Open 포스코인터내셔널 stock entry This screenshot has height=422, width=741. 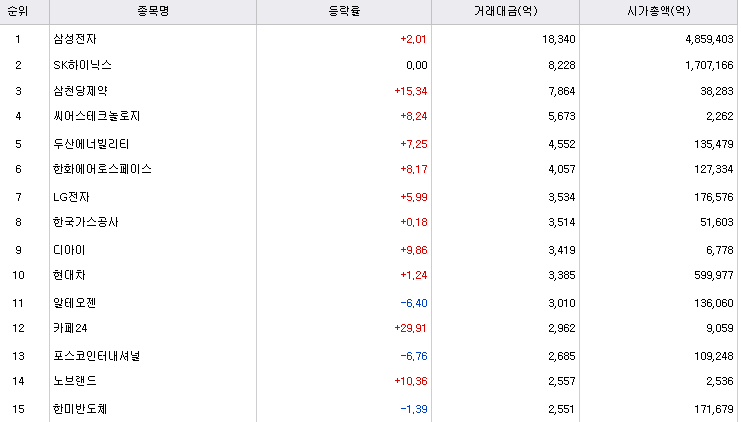96,355
